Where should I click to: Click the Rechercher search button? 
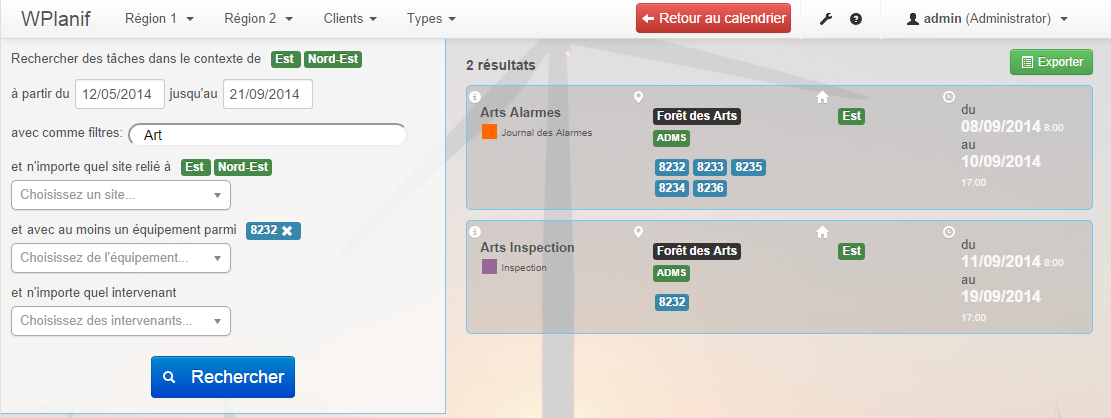(x=223, y=377)
